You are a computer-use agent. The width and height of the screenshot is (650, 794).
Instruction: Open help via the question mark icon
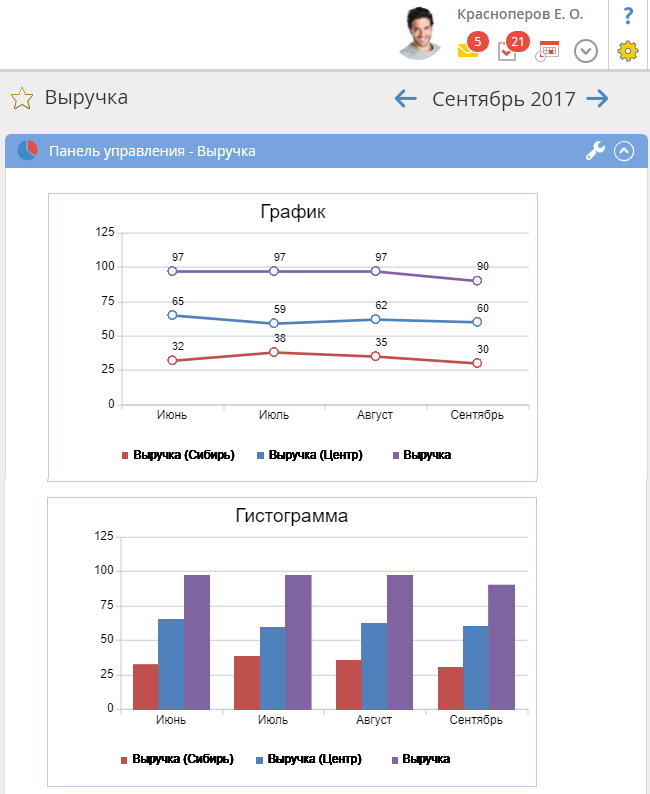(x=628, y=16)
